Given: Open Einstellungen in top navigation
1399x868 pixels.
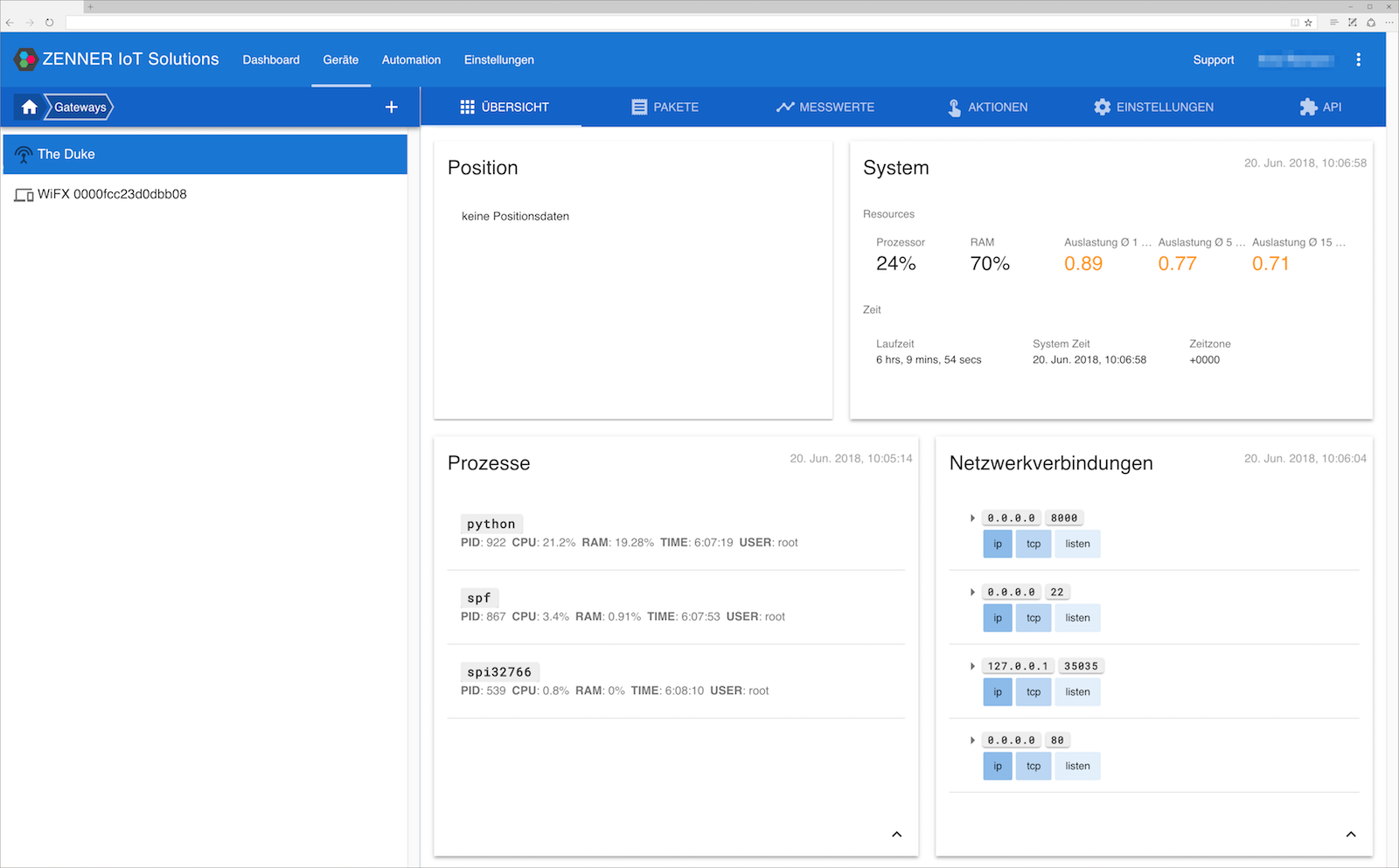Looking at the screenshot, I should (499, 59).
